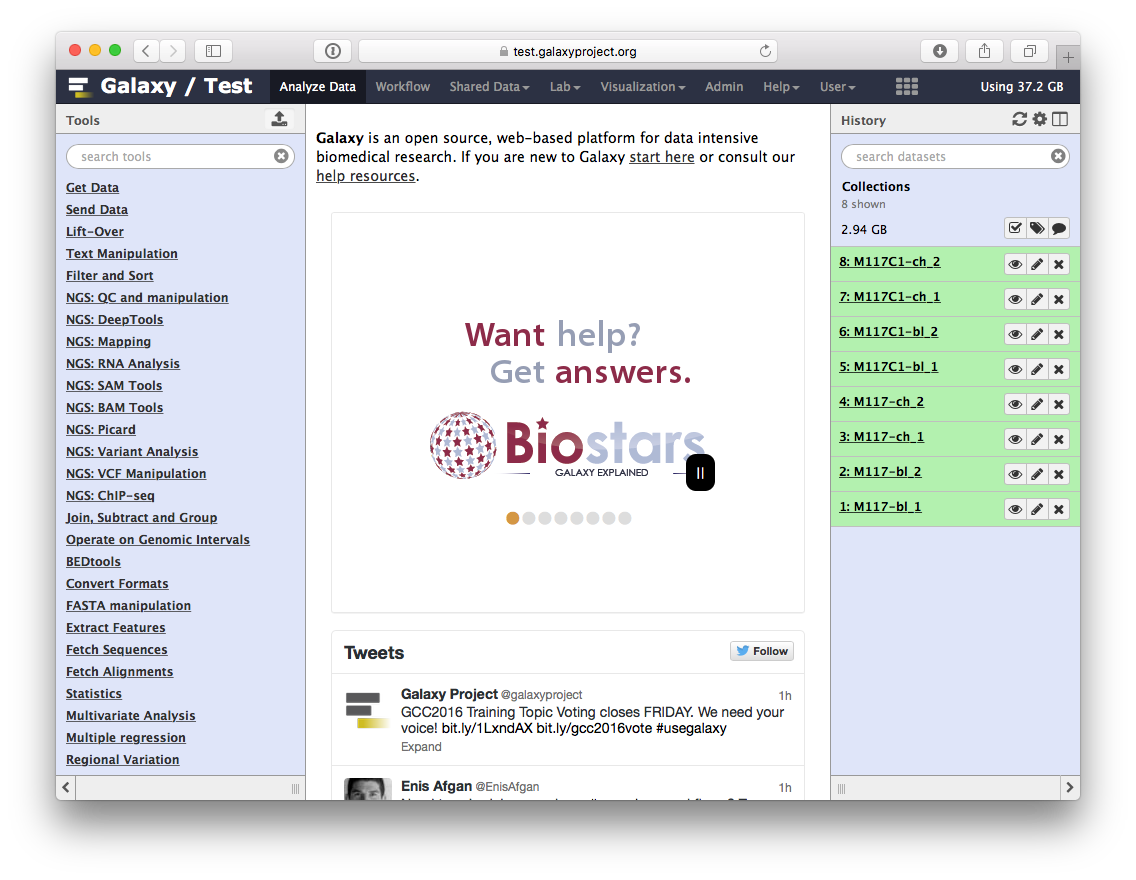Image resolution: width=1136 pixels, height=880 pixels.
Task: Edit attributes of 7: M117C1-ch_1
Action: [1037, 299]
